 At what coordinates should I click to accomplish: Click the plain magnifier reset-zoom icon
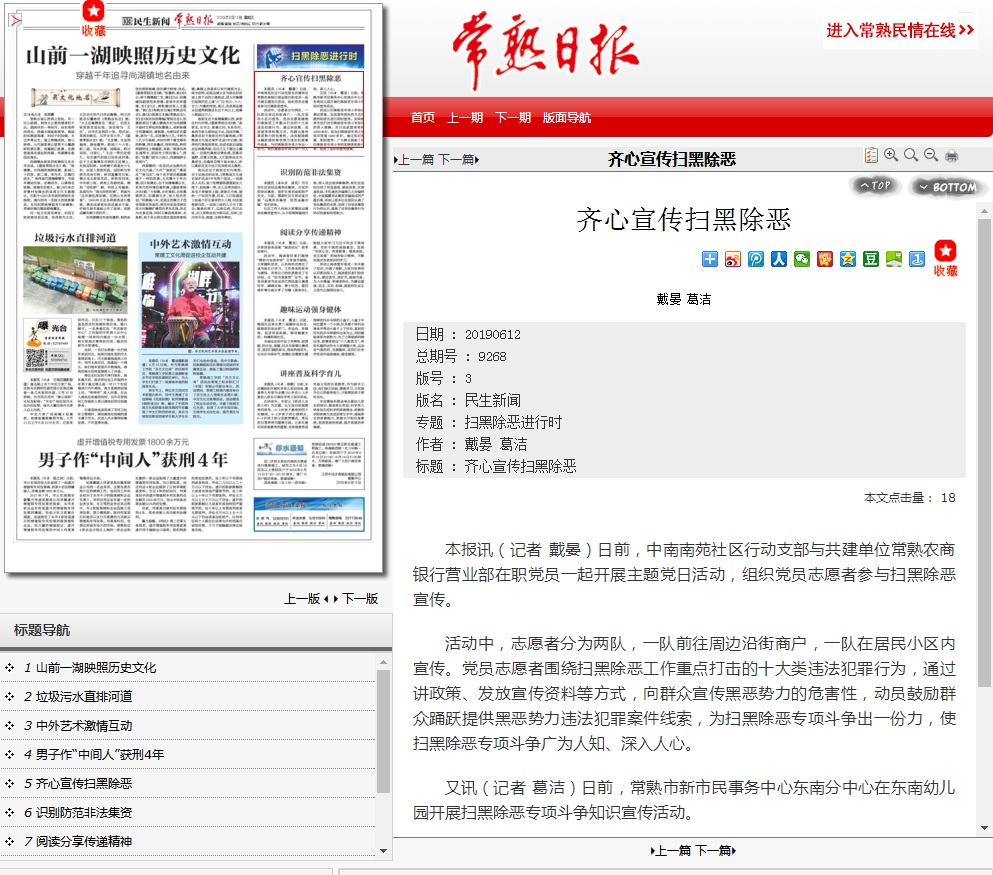(911, 155)
